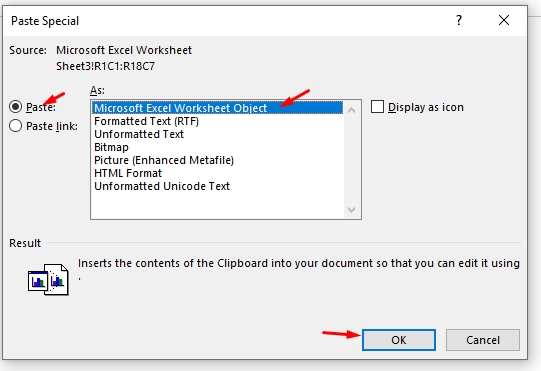541x371 pixels.
Task: Select Unformatted Text in the list
Action: (139, 134)
